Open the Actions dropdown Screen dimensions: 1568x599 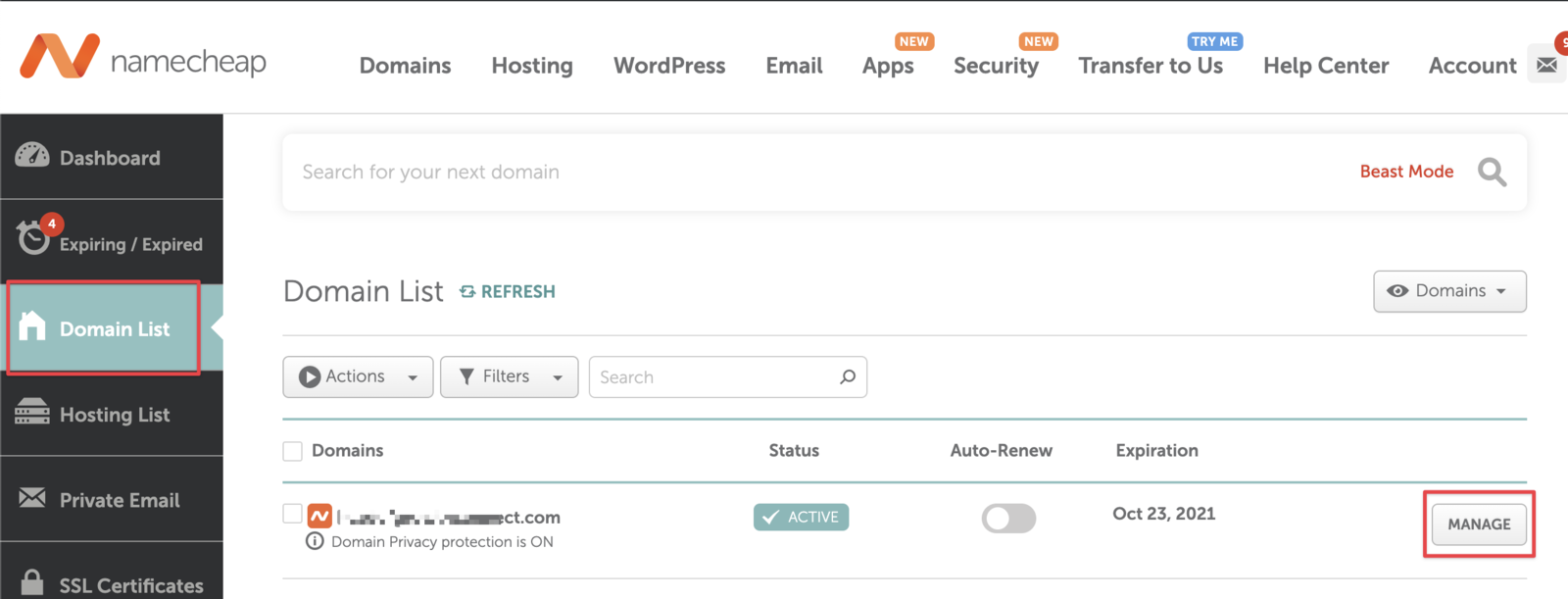pyautogui.click(x=358, y=377)
